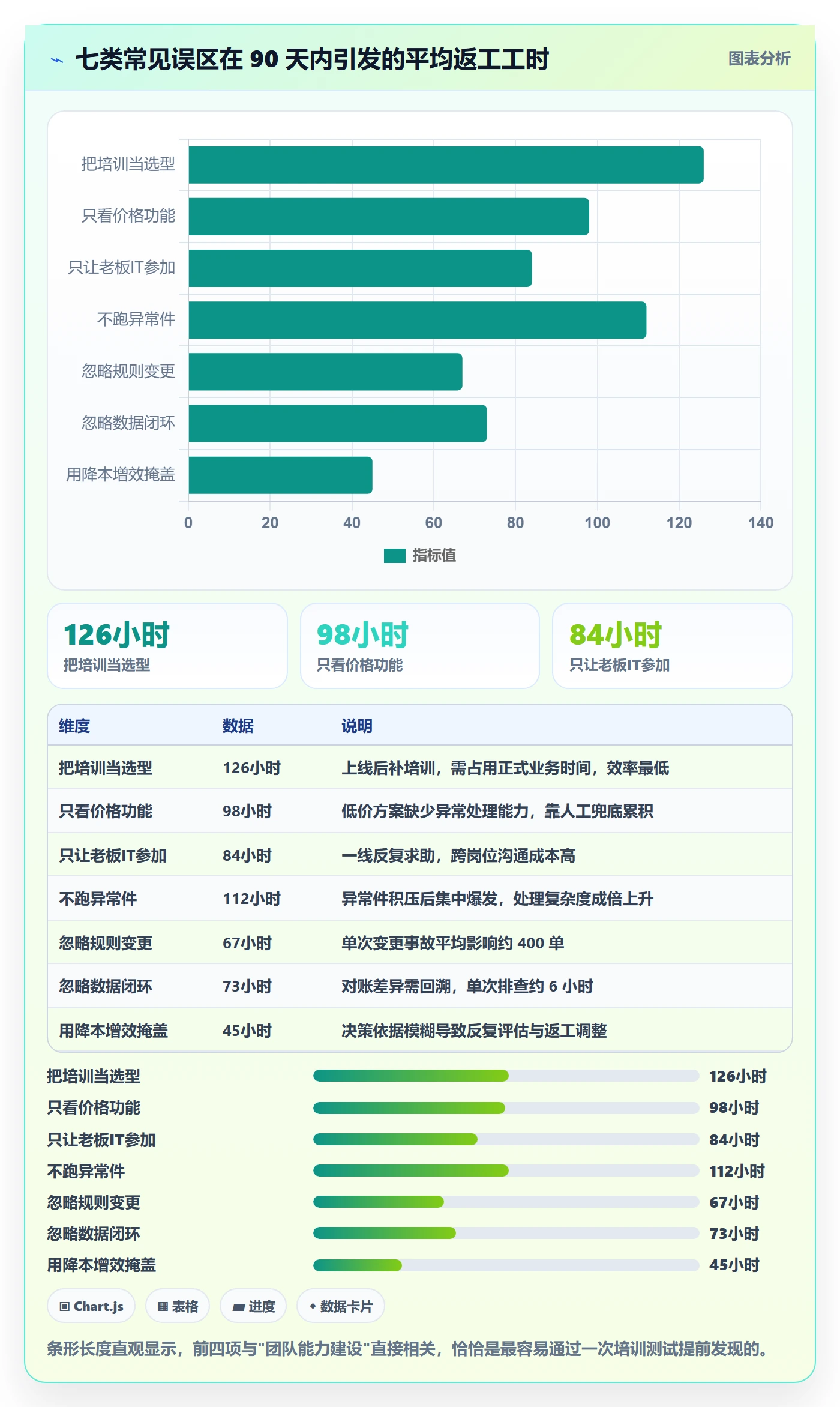This screenshot has height=1407, width=840.
Task: Click the 只让老板IT参加 progress bar
Action: [x=506, y=1139]
